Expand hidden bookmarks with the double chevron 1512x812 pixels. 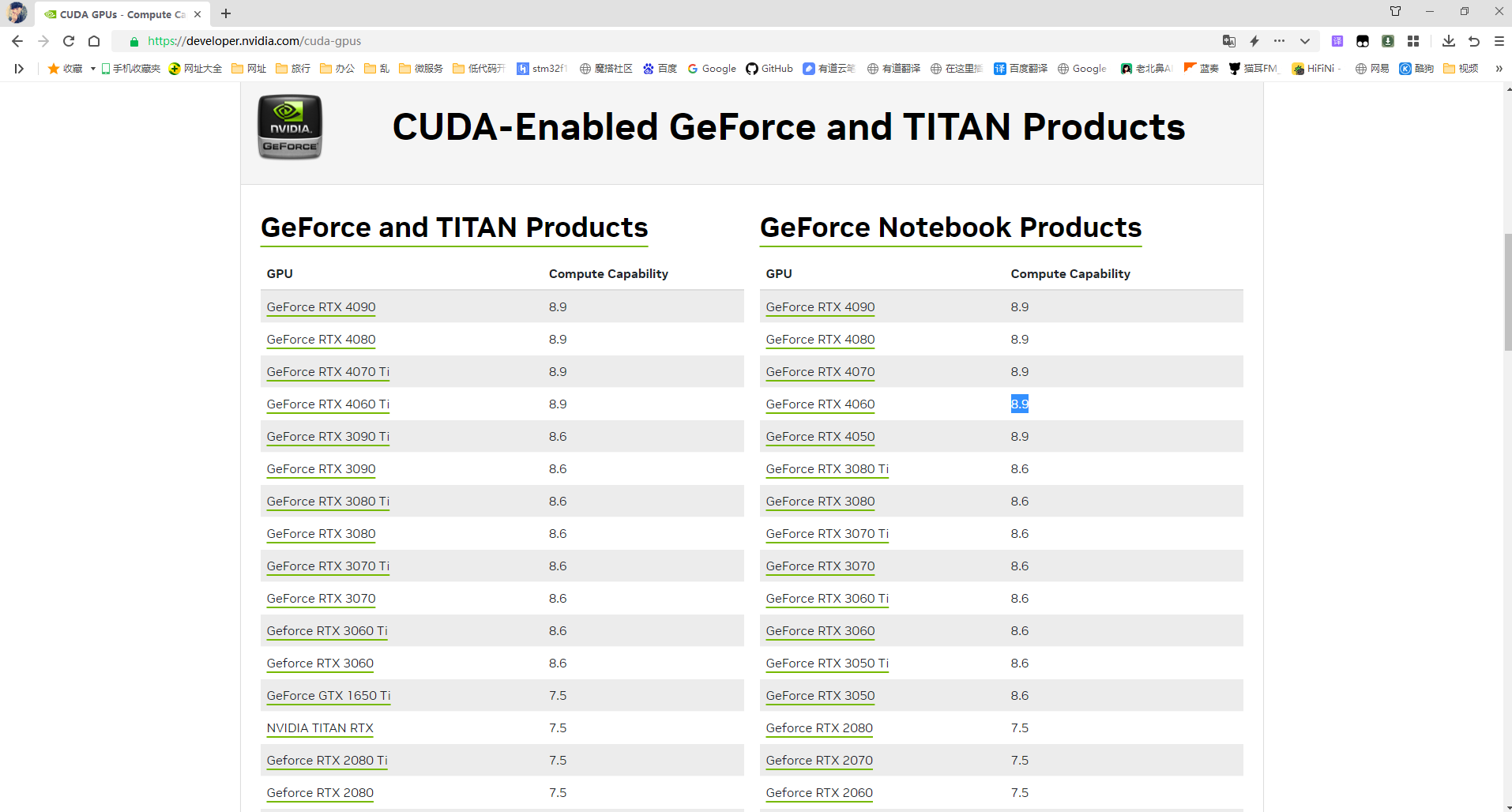click(x=1499, y=69)
